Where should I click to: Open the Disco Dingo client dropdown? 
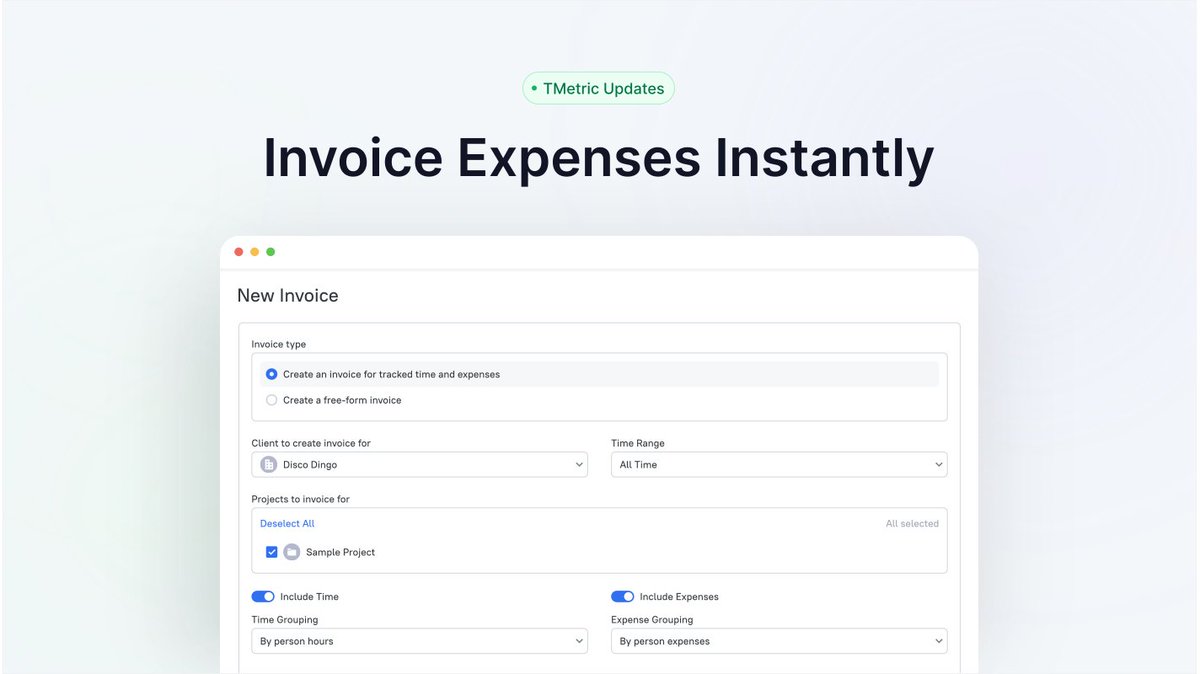[420, 465]
